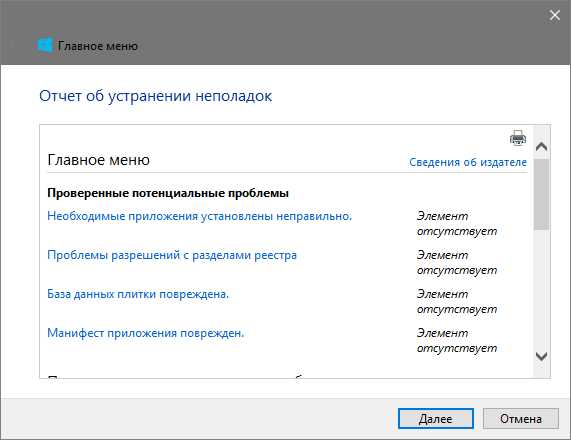Click the report's vertical scrollbar thumb

(x=542, y=194)
